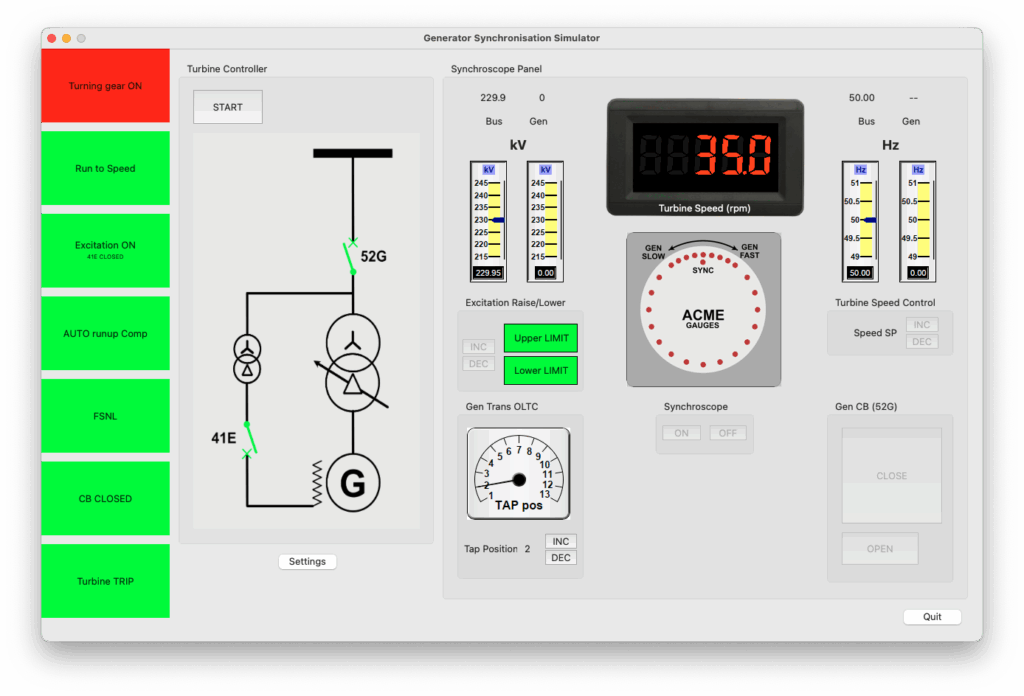Increase the tap position with INC
1024x696 pixels.
(x=561, y=541)
